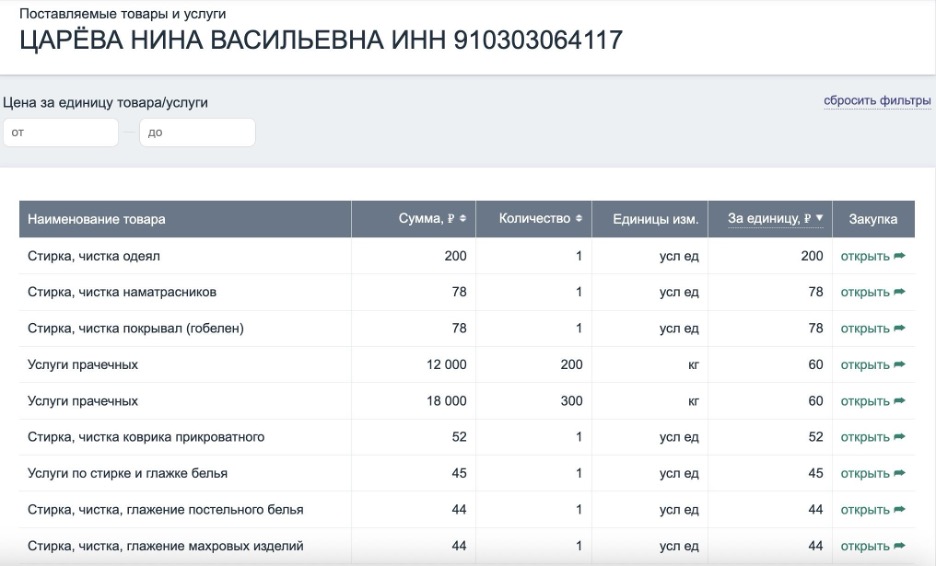Click the 'Единицы изм.' column header
This screenshot has height=566, width=936.
(x=655, y=219)
